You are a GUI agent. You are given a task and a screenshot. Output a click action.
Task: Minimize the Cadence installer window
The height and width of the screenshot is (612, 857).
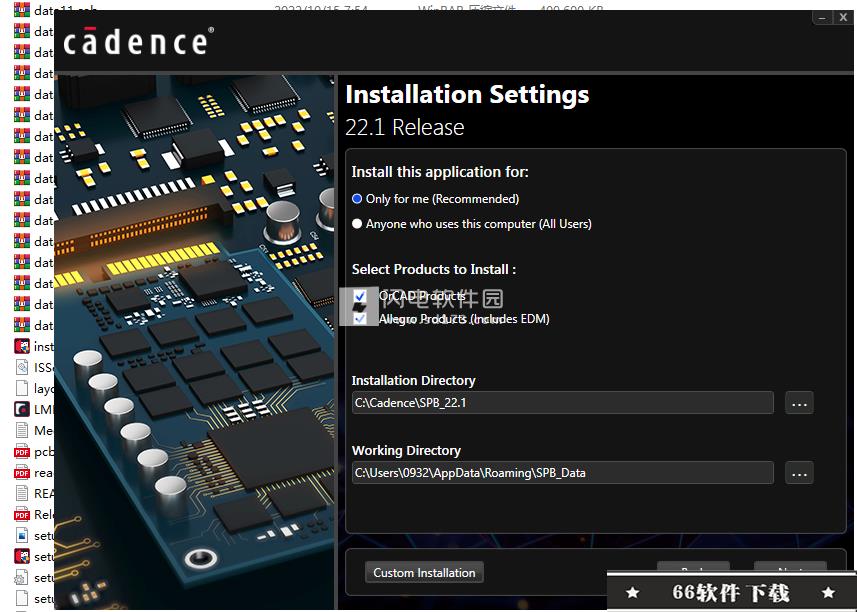click(x=822, y=18)
